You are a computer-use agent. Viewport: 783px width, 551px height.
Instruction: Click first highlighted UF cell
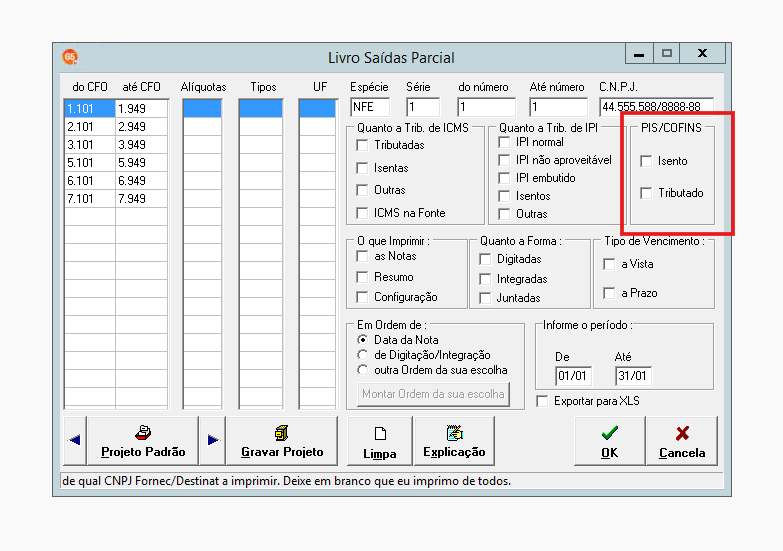[318, 109]
